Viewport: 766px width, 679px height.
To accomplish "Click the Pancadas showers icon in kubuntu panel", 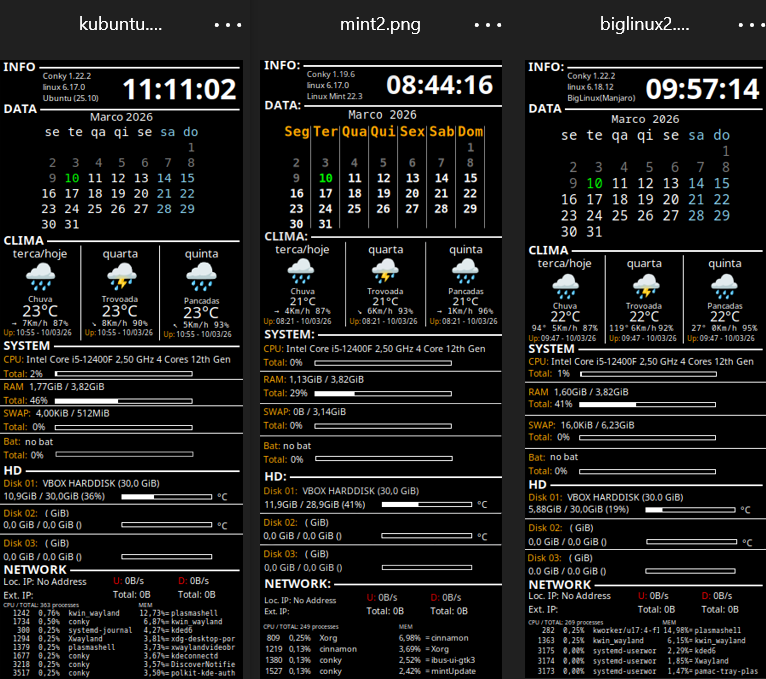I will pyautogui.click(x=201, y=277).
